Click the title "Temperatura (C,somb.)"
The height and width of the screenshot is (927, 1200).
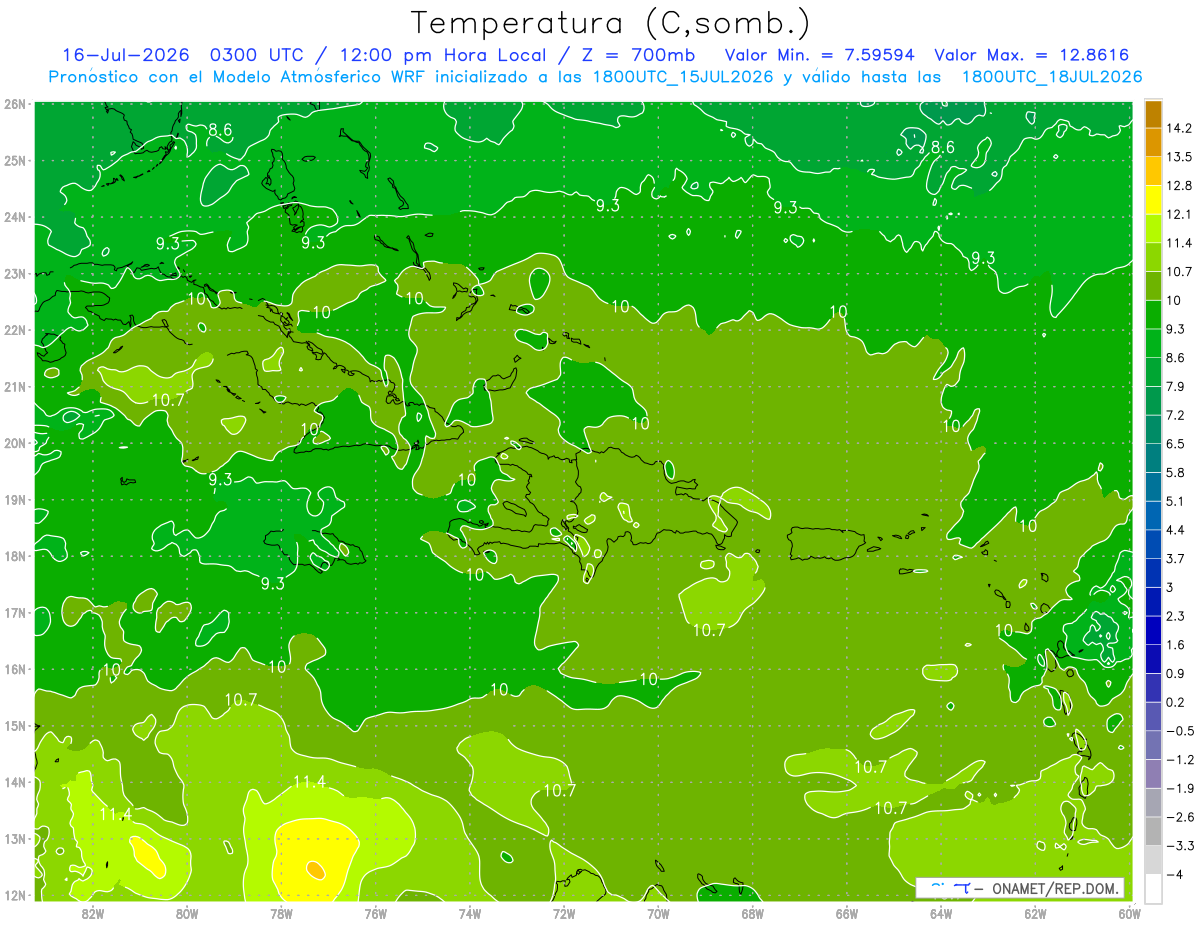click(610, 23)
